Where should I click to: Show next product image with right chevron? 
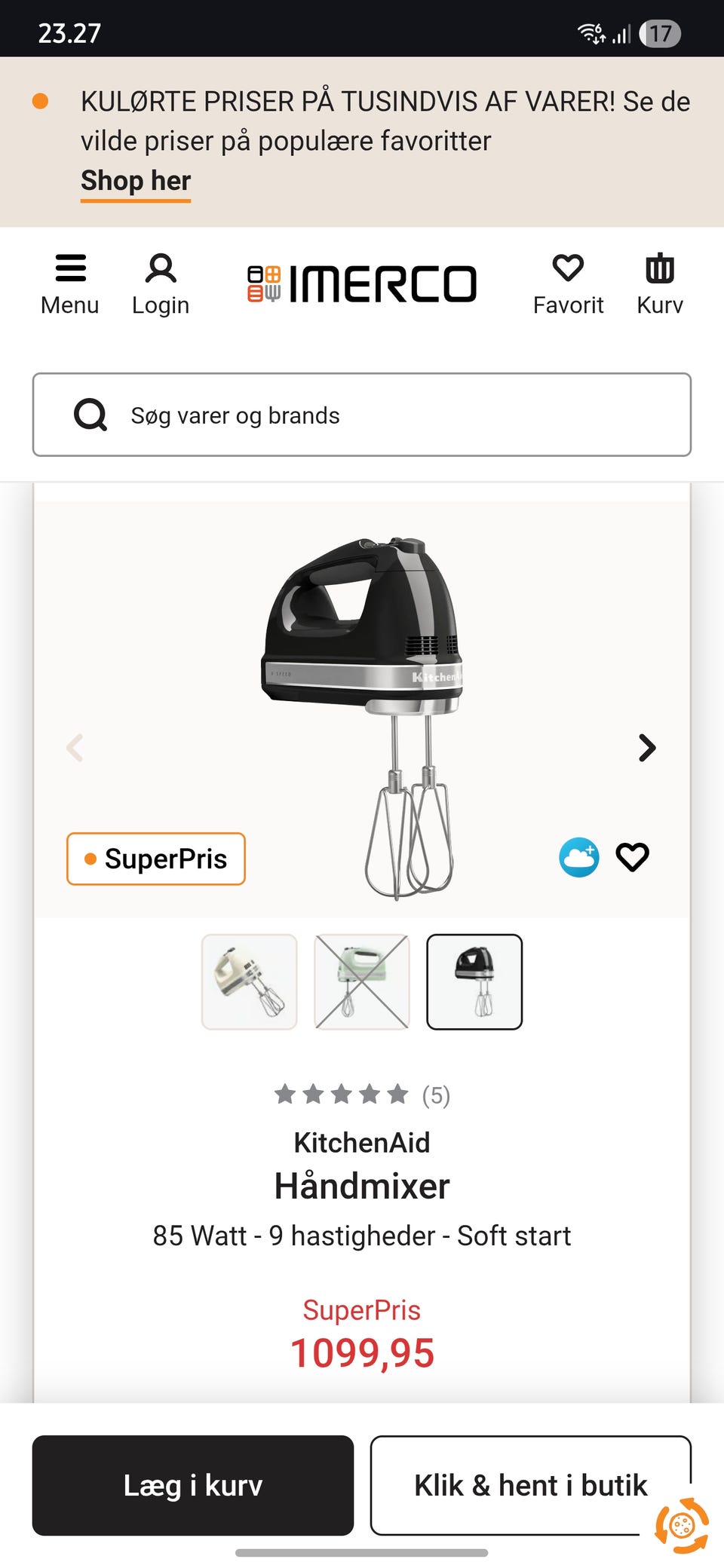tap(647, 748)
